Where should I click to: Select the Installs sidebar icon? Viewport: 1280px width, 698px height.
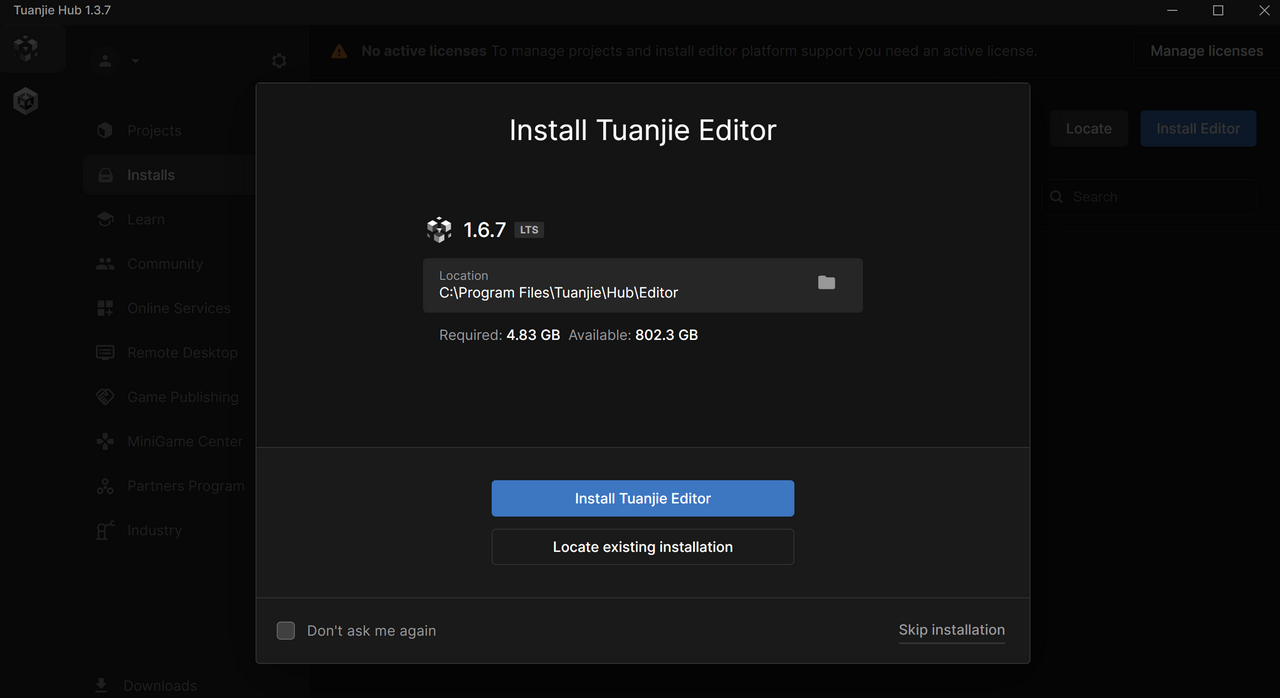tap(104, 174)
